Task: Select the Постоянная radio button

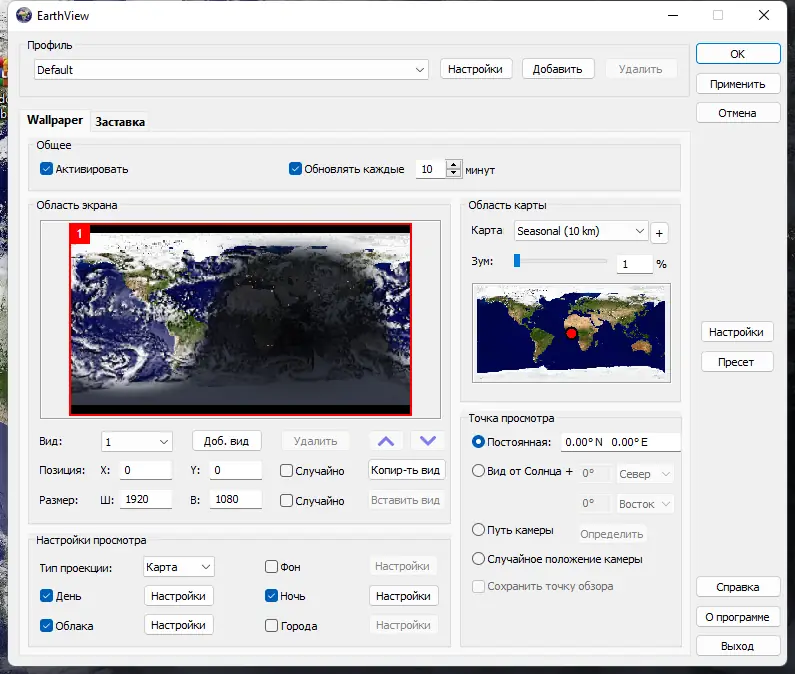Action: coord(478,442)
